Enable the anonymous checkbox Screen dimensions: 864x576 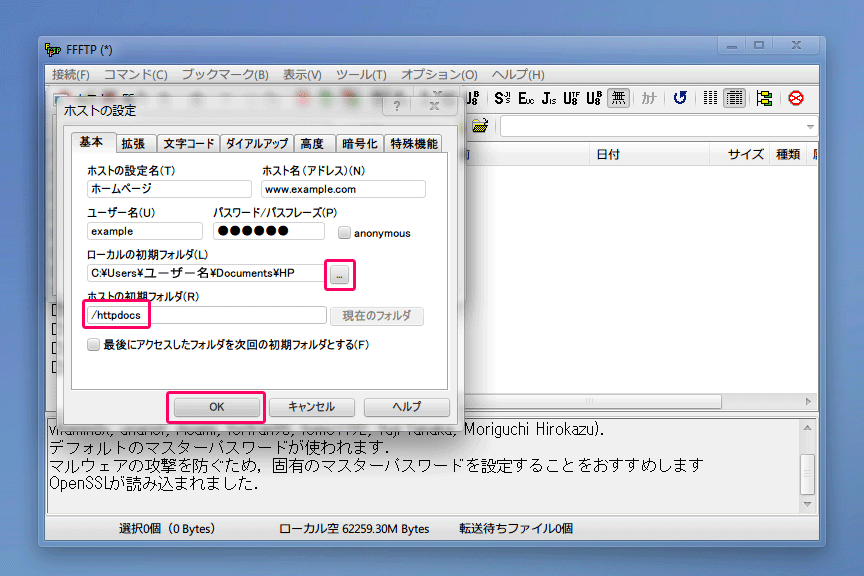coord(344,233)
